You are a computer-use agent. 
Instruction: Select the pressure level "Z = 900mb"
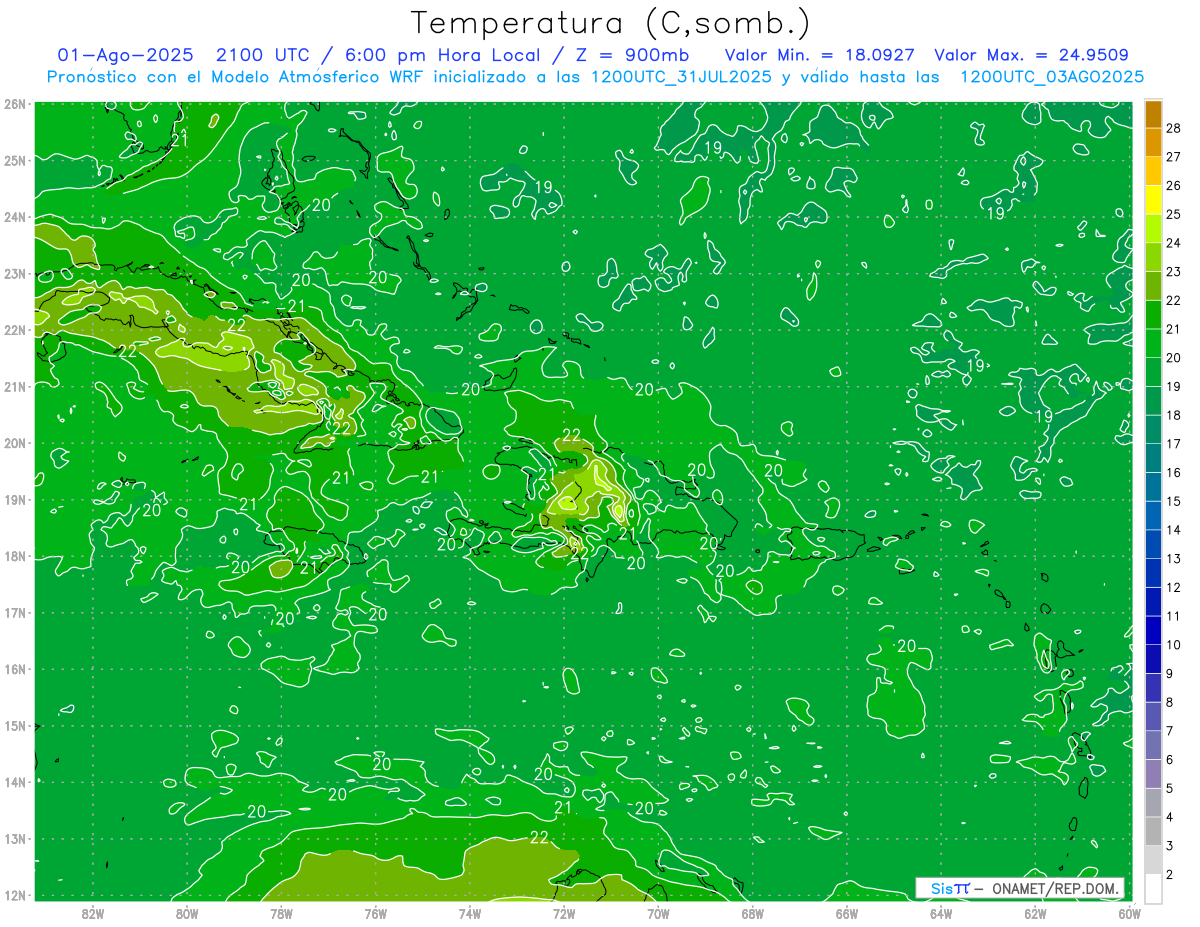[634, 55]
